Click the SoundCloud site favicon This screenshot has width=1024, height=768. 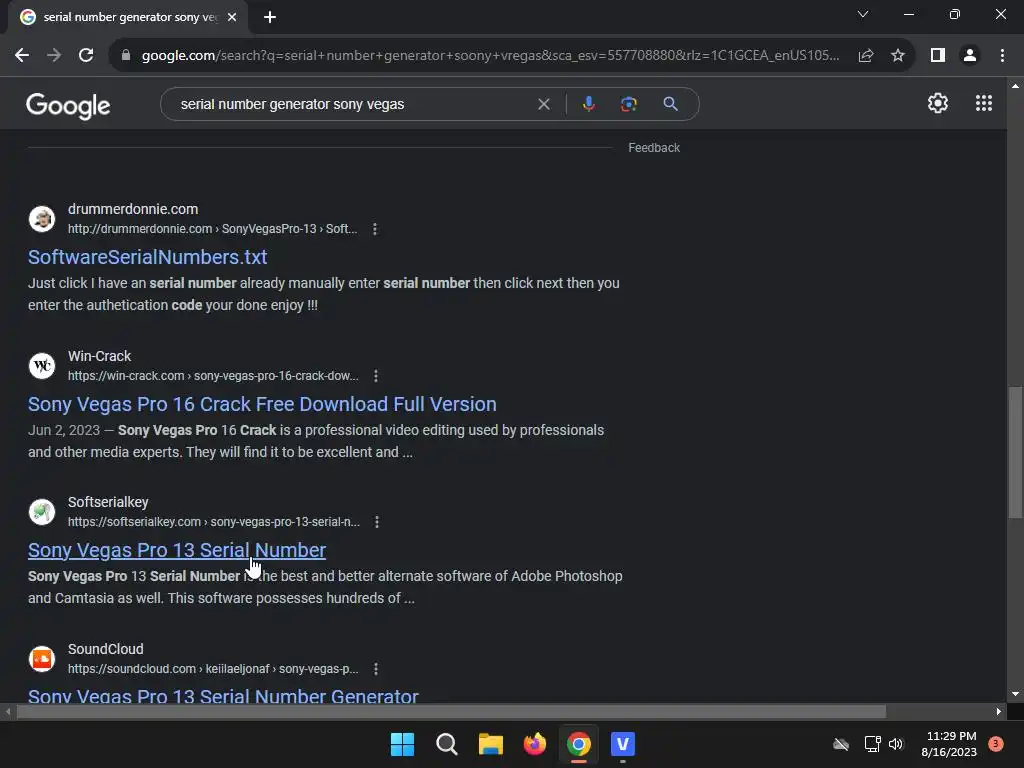[42, 659]
